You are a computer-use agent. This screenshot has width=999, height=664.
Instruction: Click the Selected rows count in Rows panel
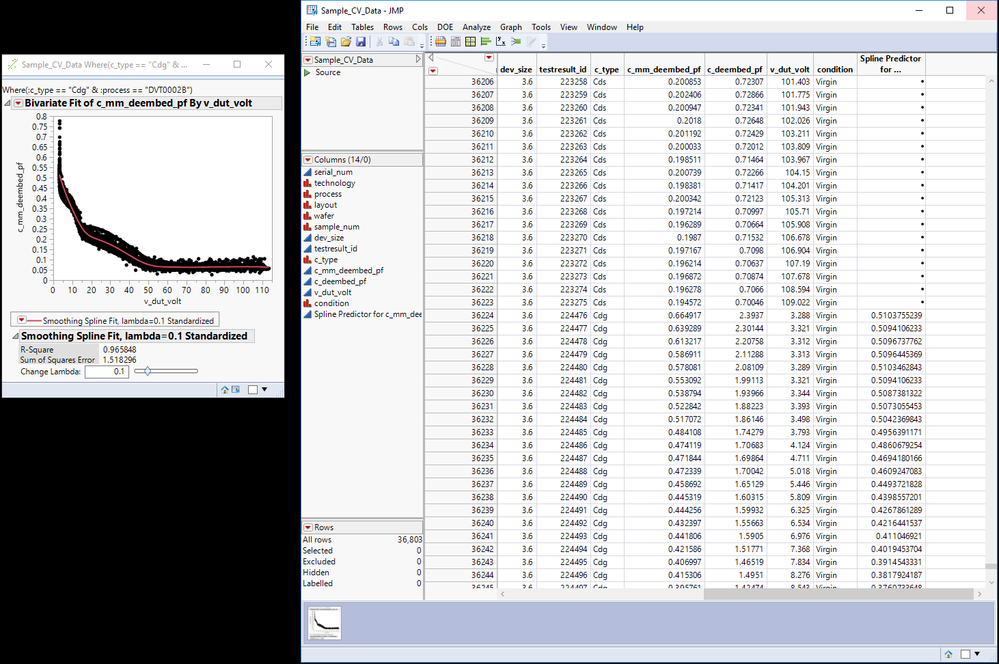419,551
